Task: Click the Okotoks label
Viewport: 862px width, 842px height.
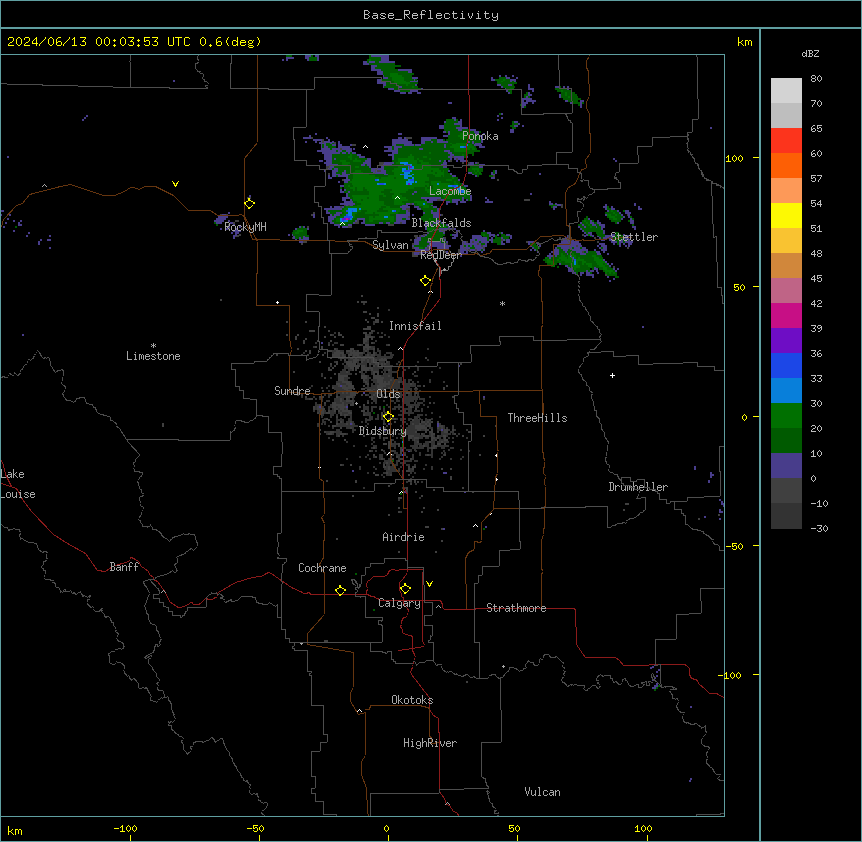Action: click(x=412, y=700)
